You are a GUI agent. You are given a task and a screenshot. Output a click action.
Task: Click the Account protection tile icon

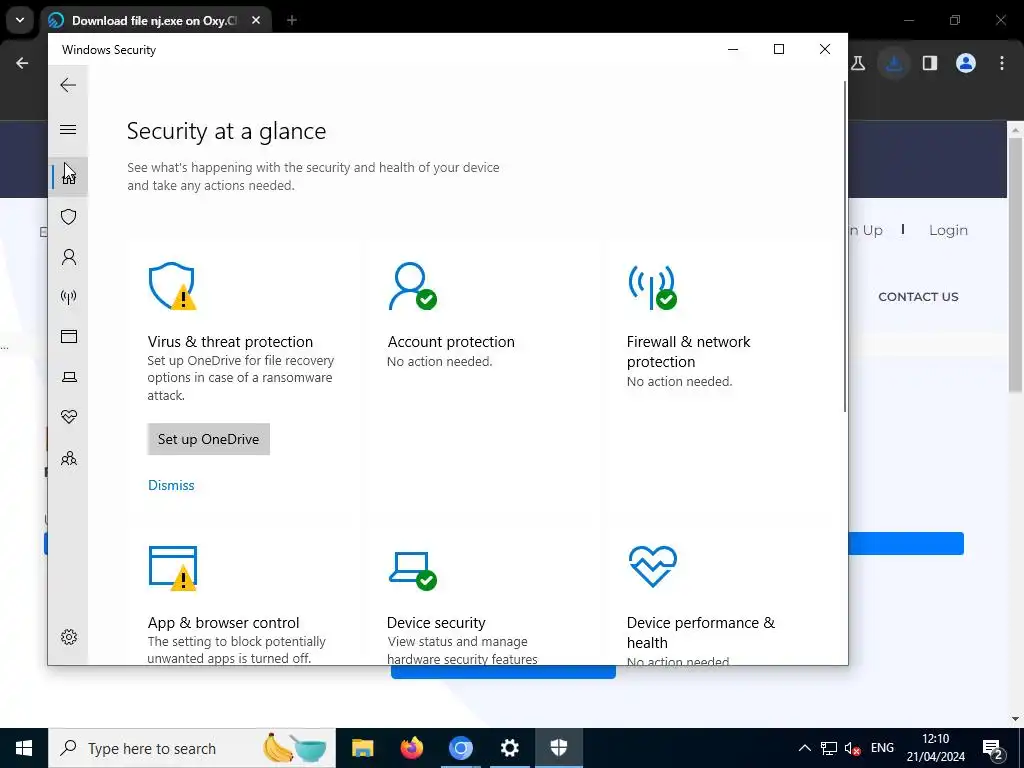click(x=412, y=286)
